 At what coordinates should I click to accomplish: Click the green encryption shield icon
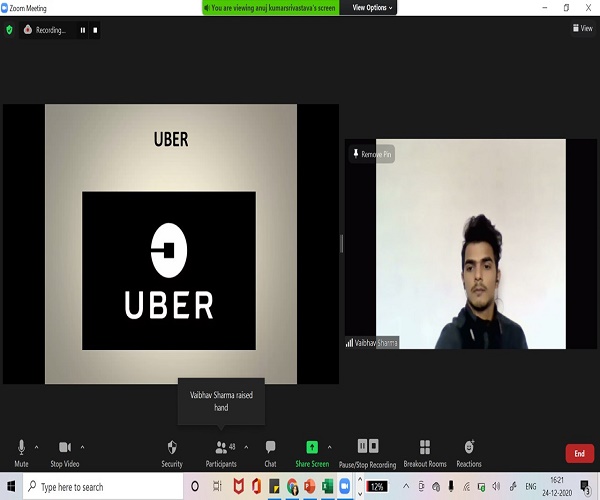click(9, 30)
